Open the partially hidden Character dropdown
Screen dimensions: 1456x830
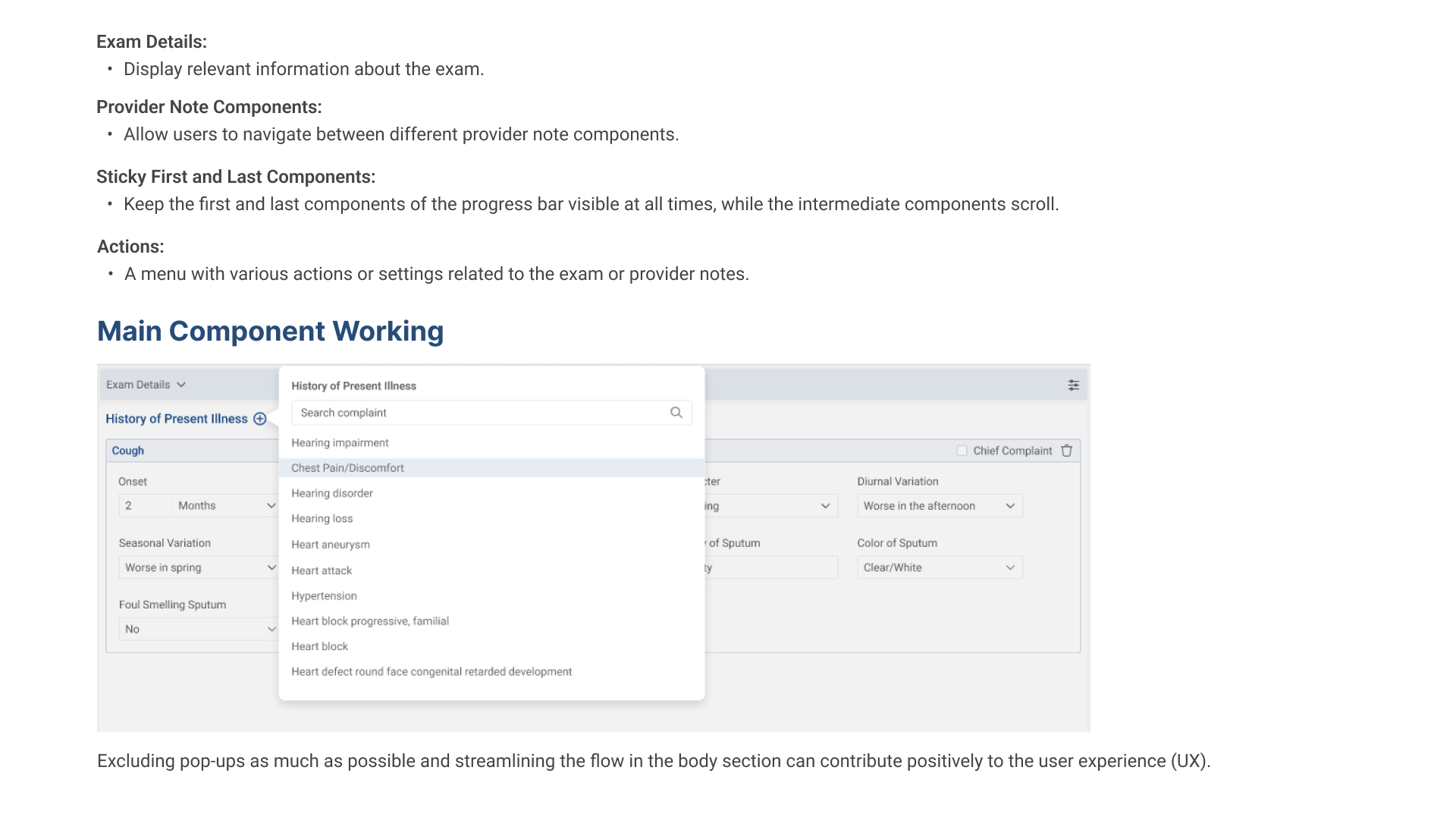pos(771,506)
